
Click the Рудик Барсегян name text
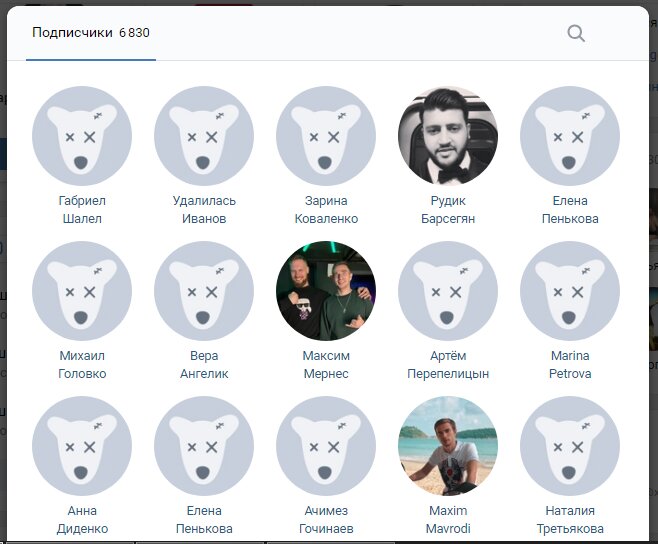click(x=448, y=209)
